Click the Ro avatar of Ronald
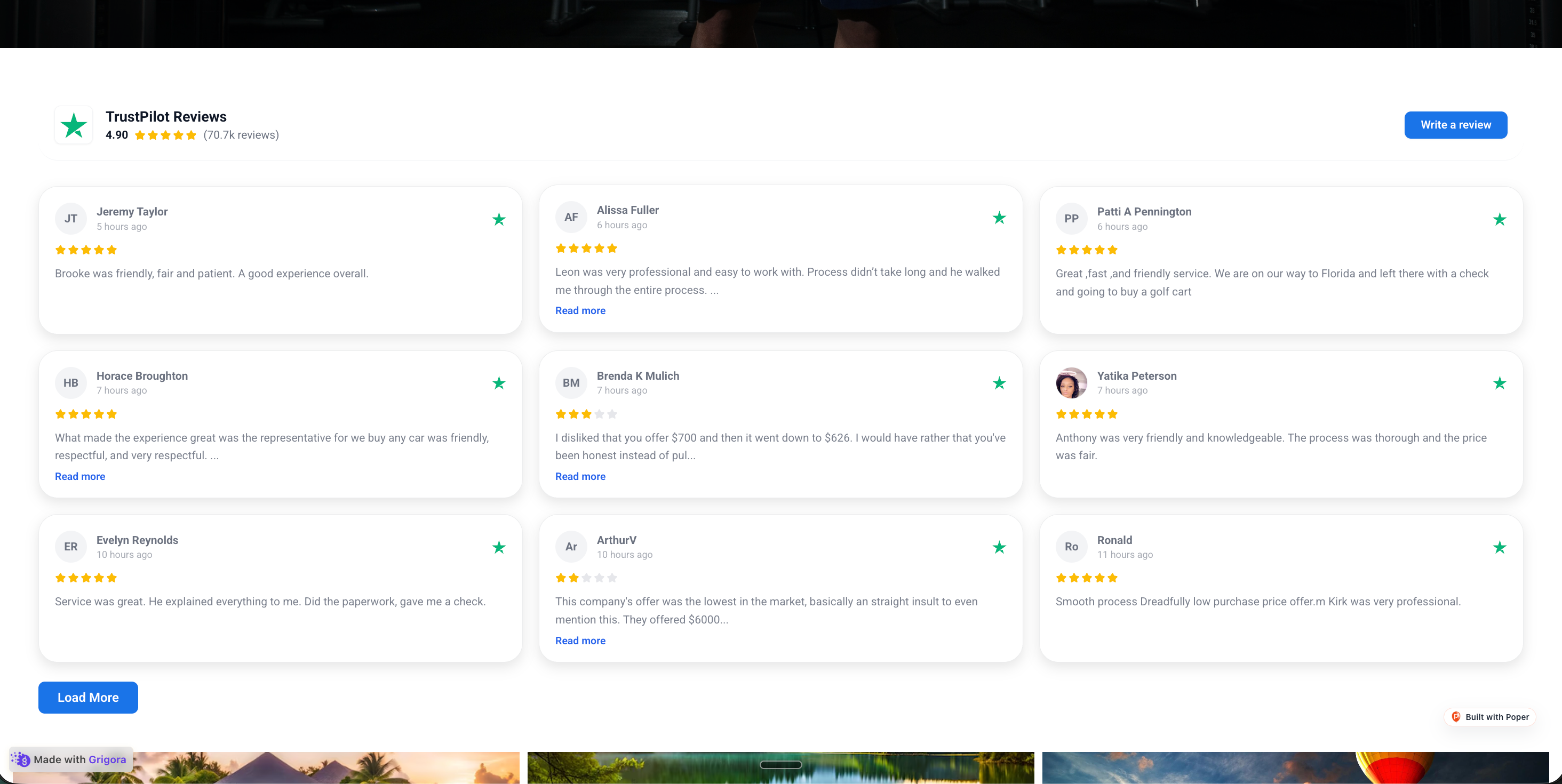The image size is (1562, 784). tap(1071, 546)
